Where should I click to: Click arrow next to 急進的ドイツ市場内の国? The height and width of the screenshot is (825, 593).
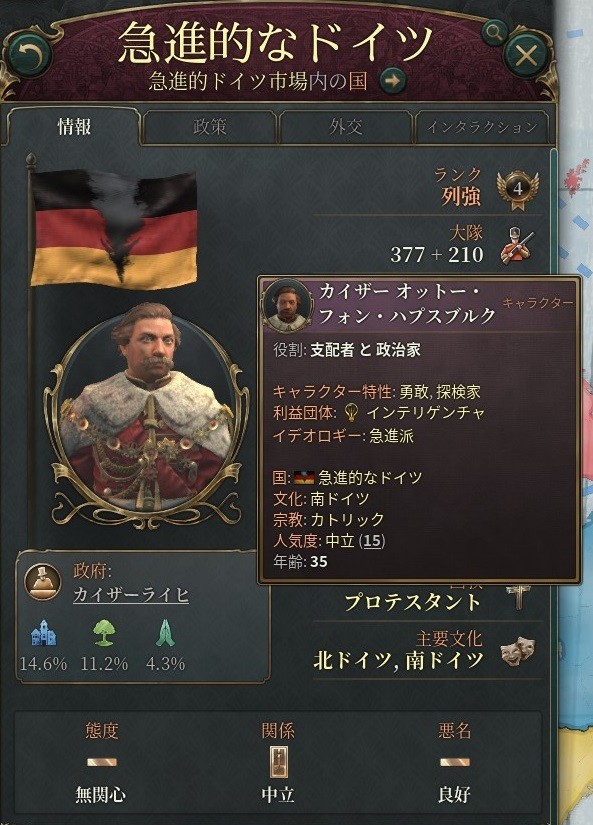[x=393, y=81]
